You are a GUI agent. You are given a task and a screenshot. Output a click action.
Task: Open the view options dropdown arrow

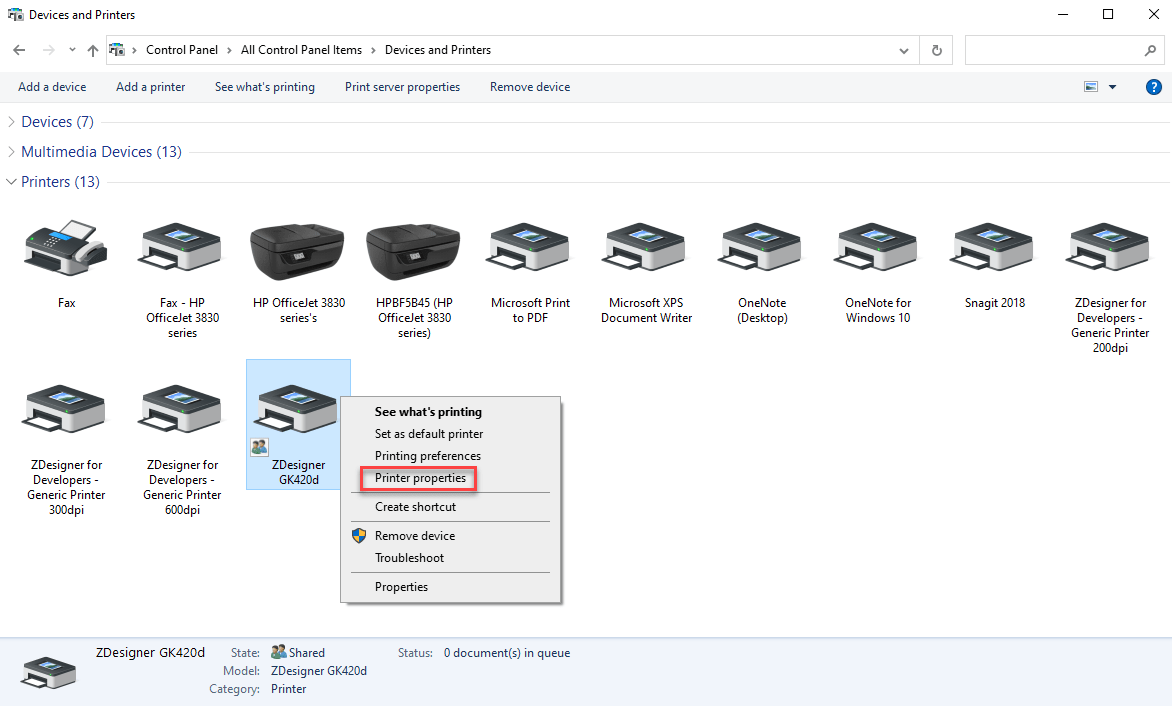(x=1112, y=87)
